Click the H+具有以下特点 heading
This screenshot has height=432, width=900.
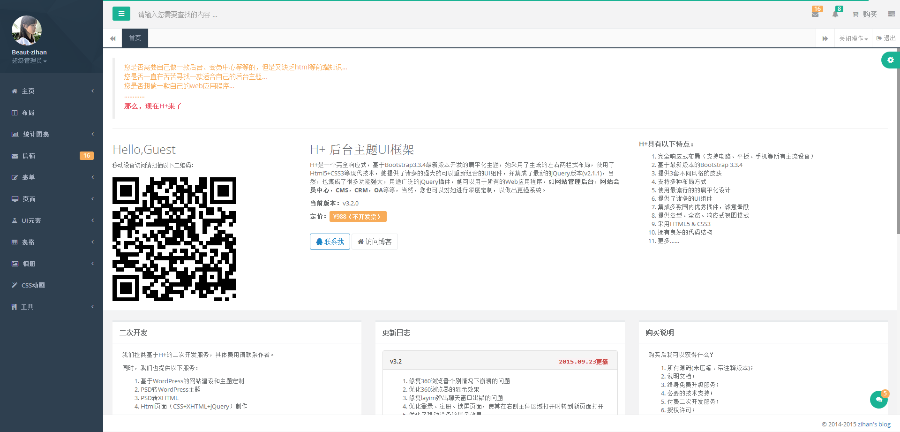[x=666, y=143]
